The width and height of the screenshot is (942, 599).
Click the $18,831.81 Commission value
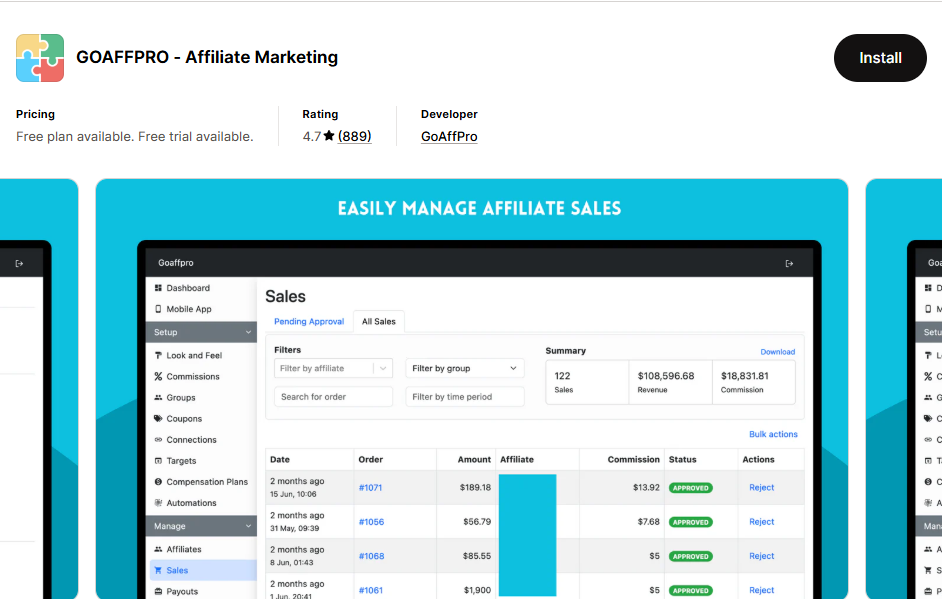[x=744, y=376]
